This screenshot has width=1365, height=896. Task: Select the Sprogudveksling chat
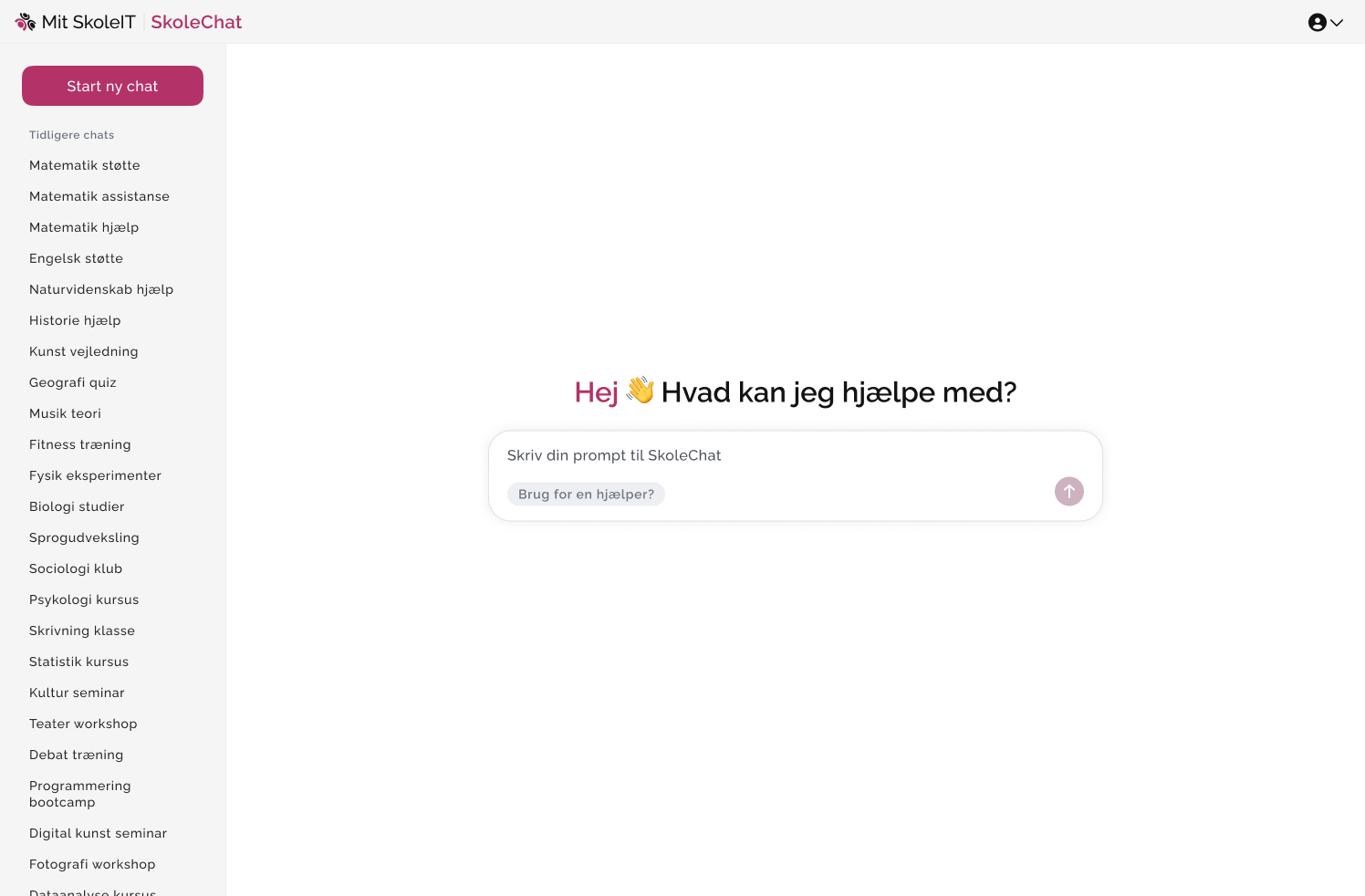point(84,537)
